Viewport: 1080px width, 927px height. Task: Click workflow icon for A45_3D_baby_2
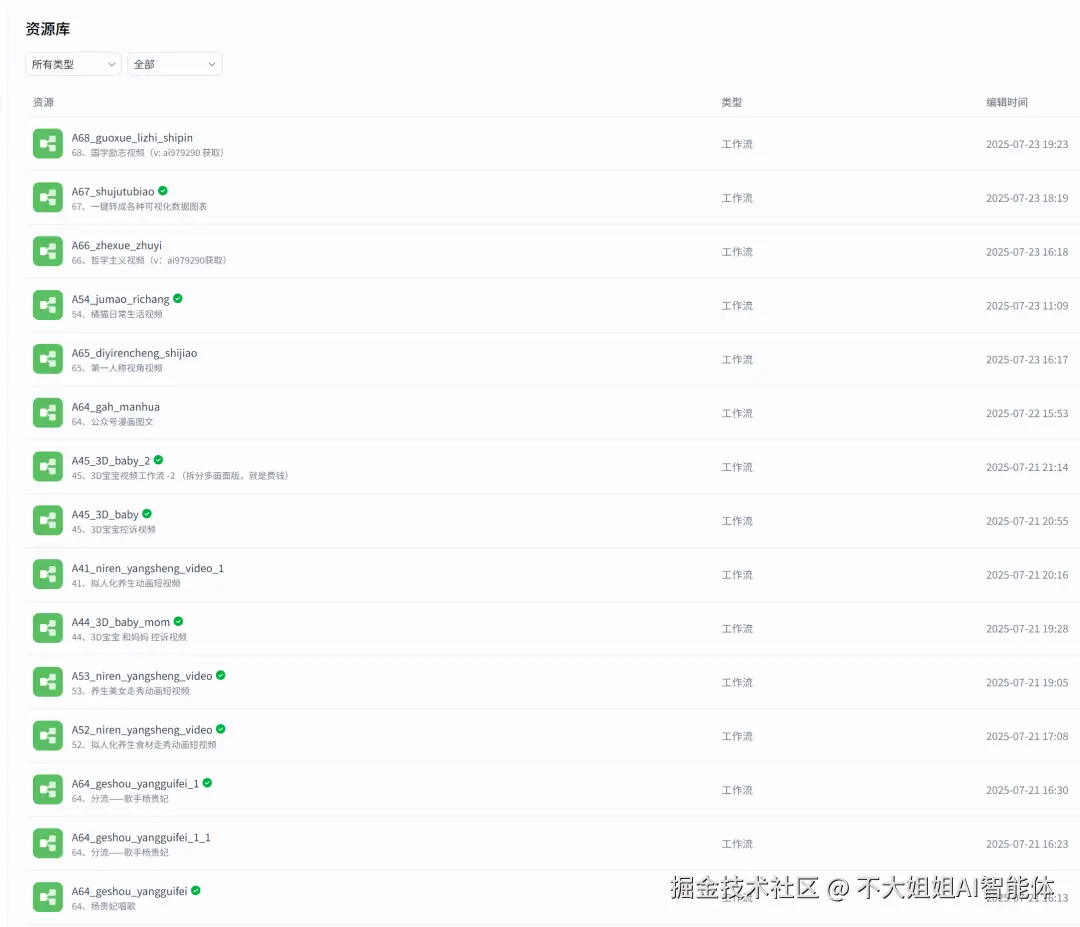48,467
